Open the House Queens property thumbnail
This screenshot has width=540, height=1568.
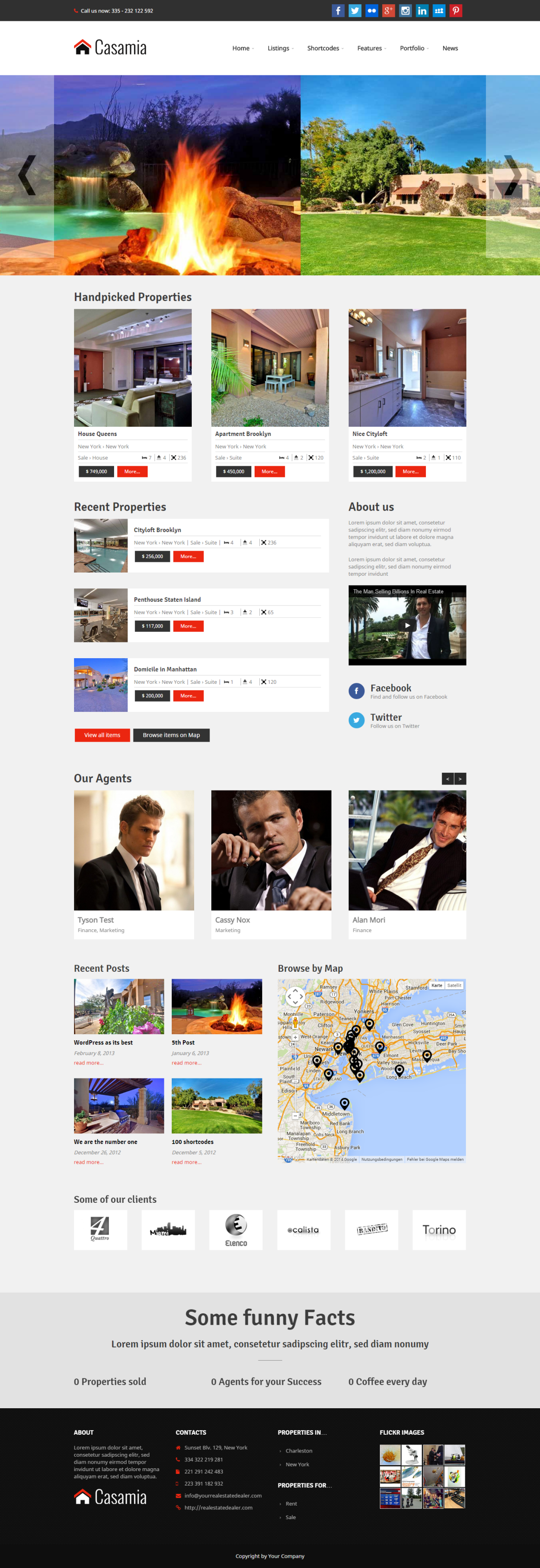pyautogui.click(x=133, y=368)
